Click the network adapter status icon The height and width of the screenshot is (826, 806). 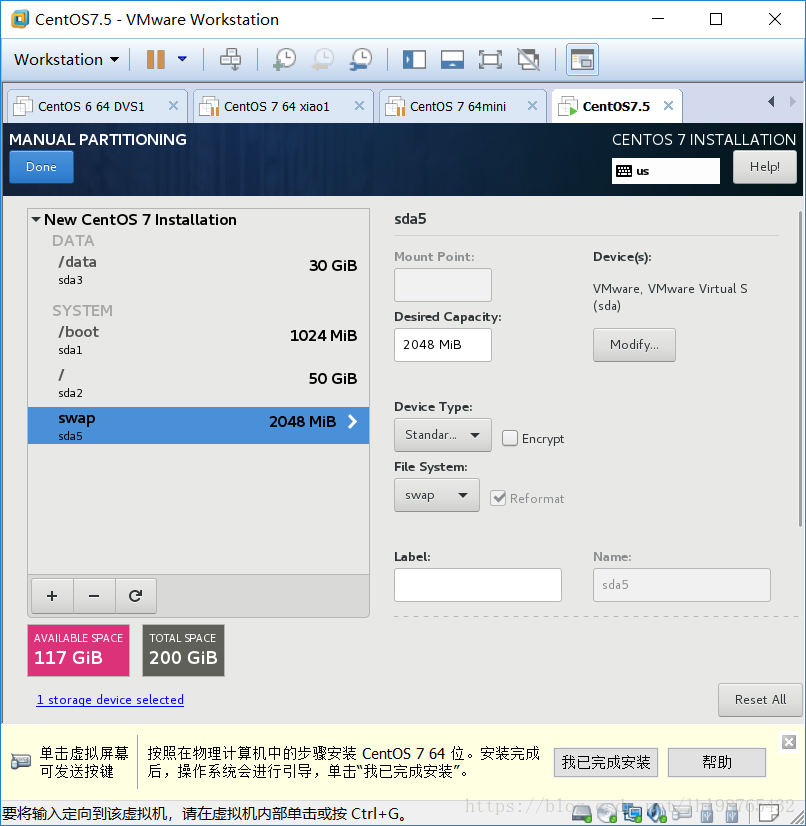coord(632,813)
